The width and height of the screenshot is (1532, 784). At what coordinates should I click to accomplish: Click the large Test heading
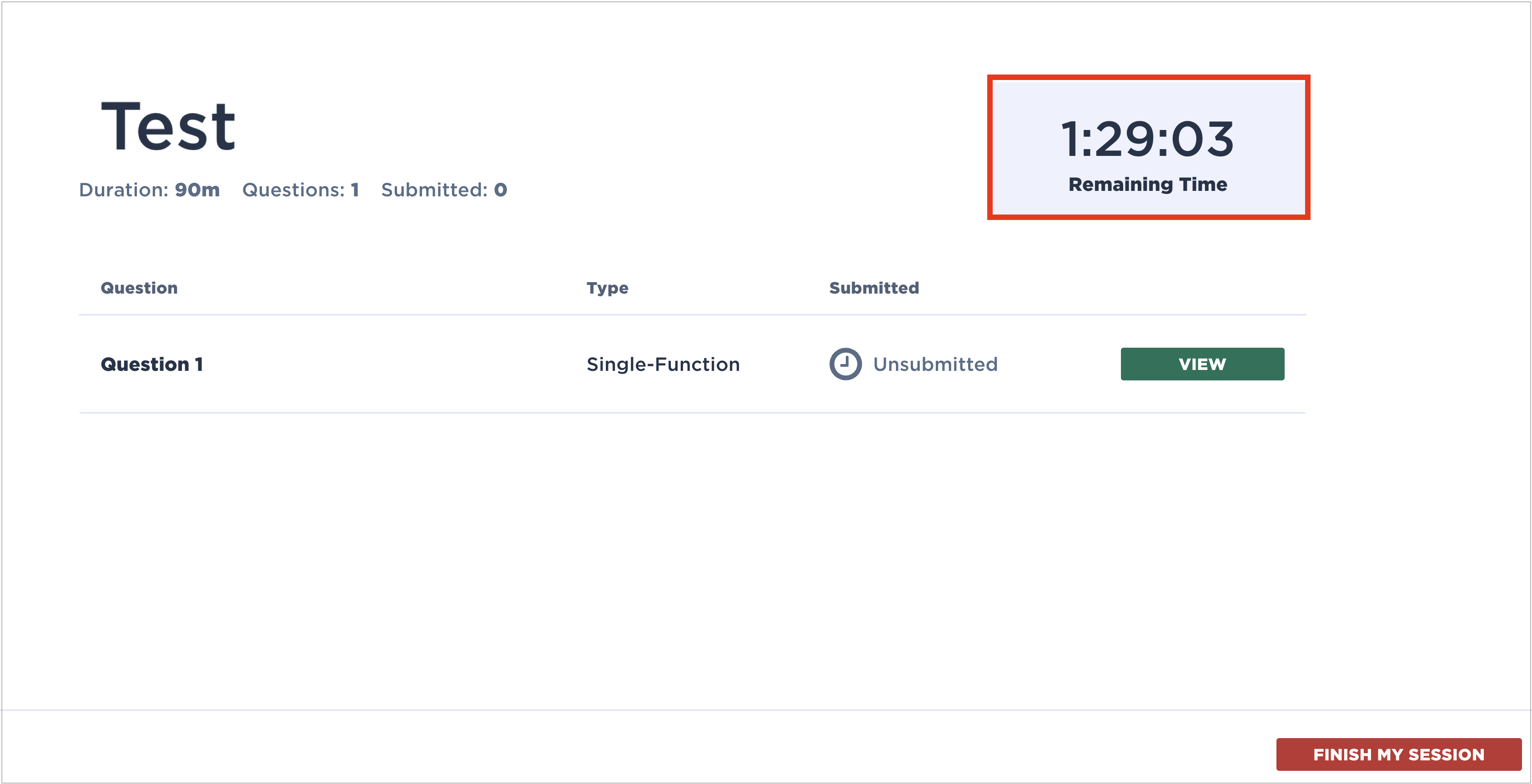168,127
